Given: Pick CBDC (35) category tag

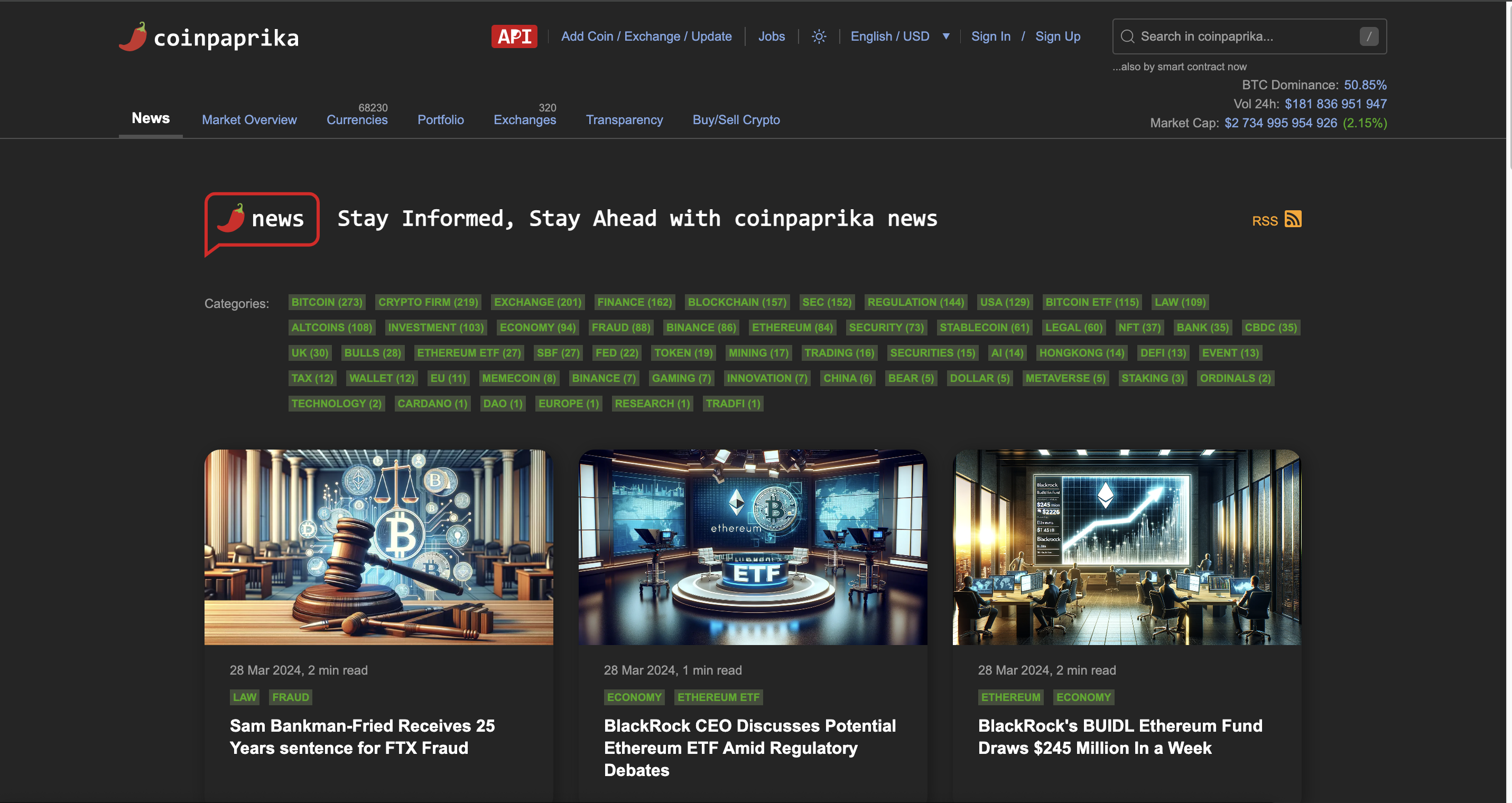Looking at the screenshot, I should click(x=1271, y=328).
